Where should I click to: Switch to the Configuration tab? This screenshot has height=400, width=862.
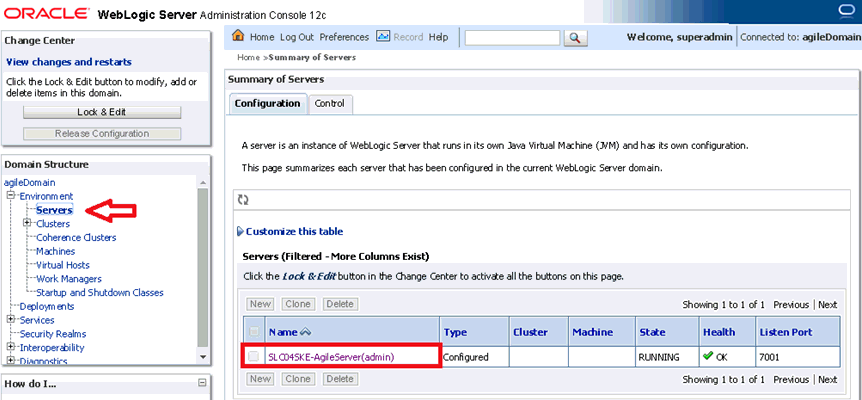[x=267, y=103]
